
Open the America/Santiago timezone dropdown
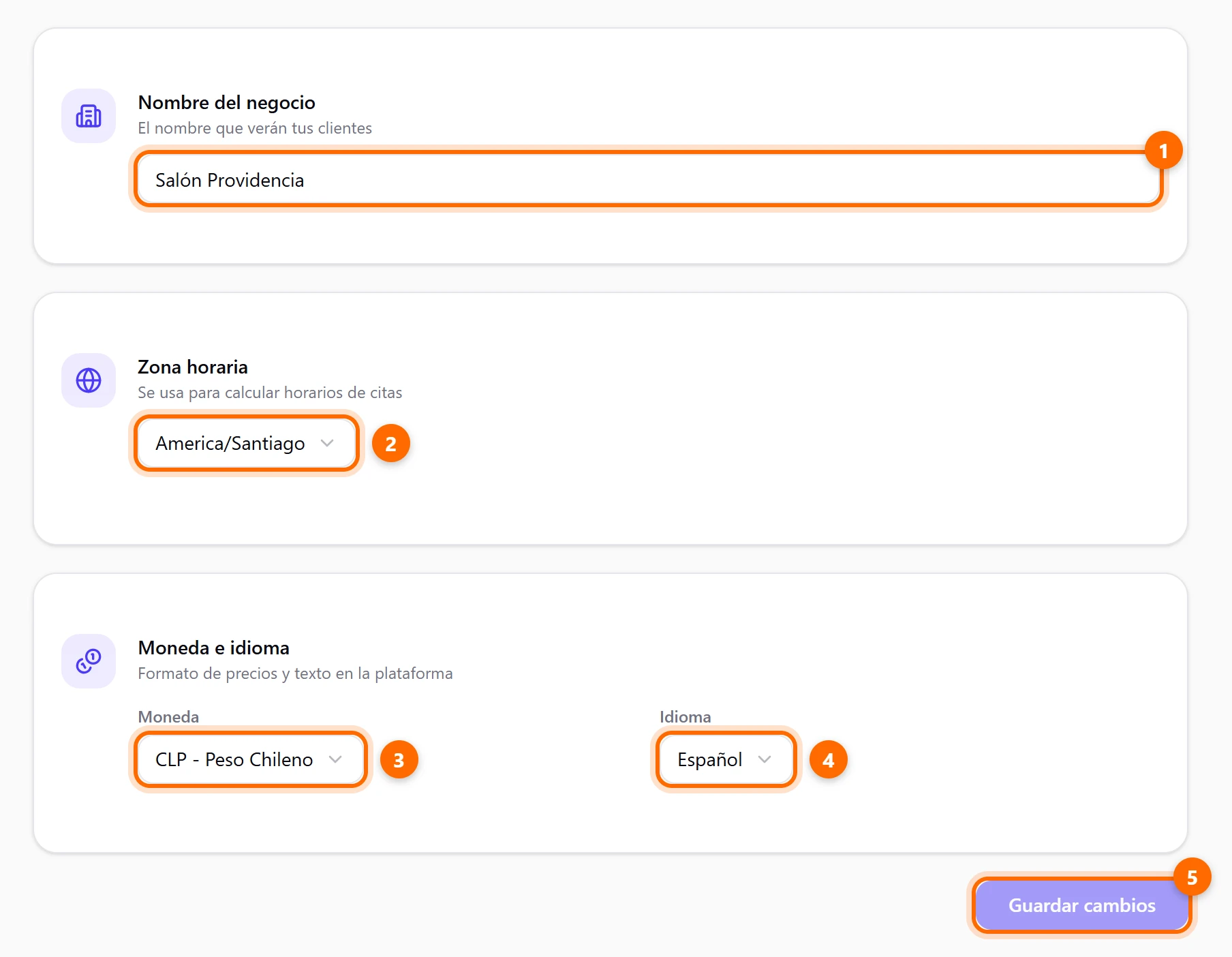[x=246, y=444]
